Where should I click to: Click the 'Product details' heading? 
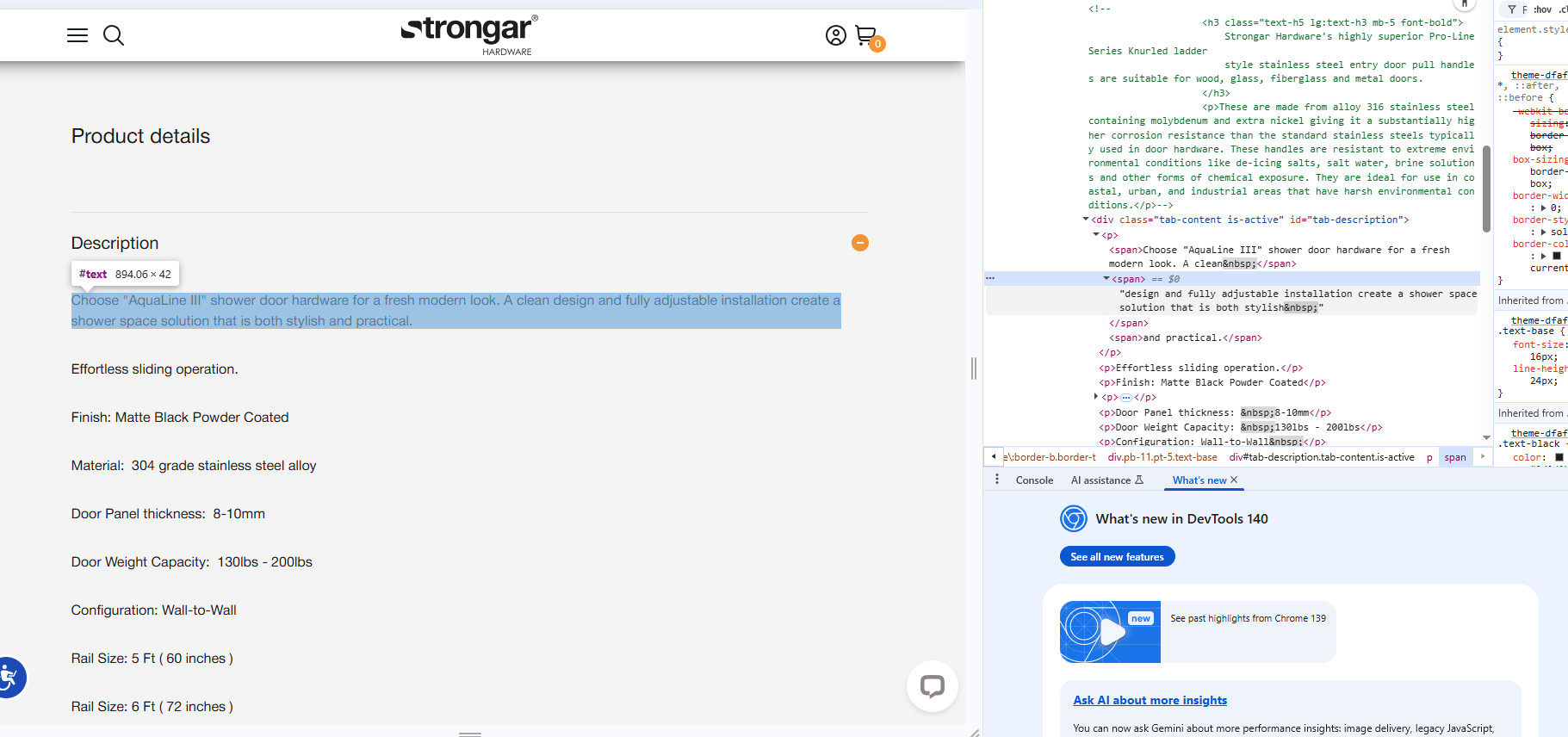pos(140,136)
